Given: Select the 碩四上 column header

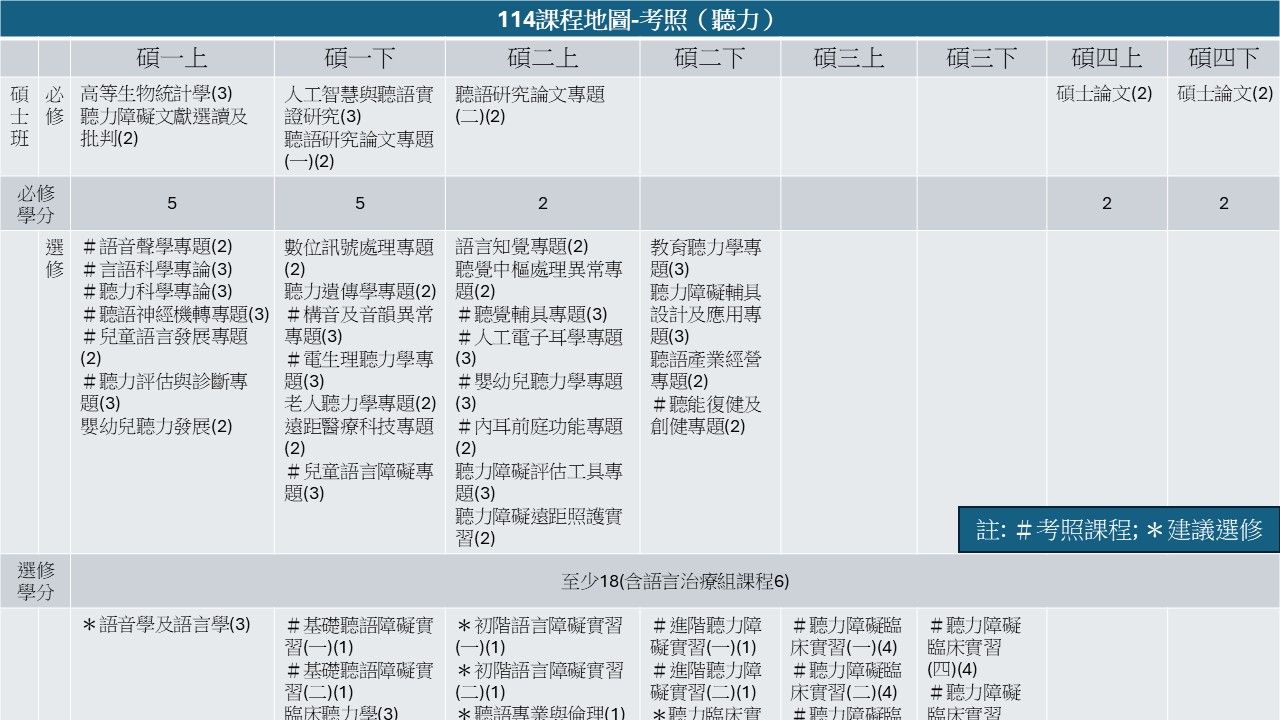Looking at the screenshot, I should pos(1107,57).
